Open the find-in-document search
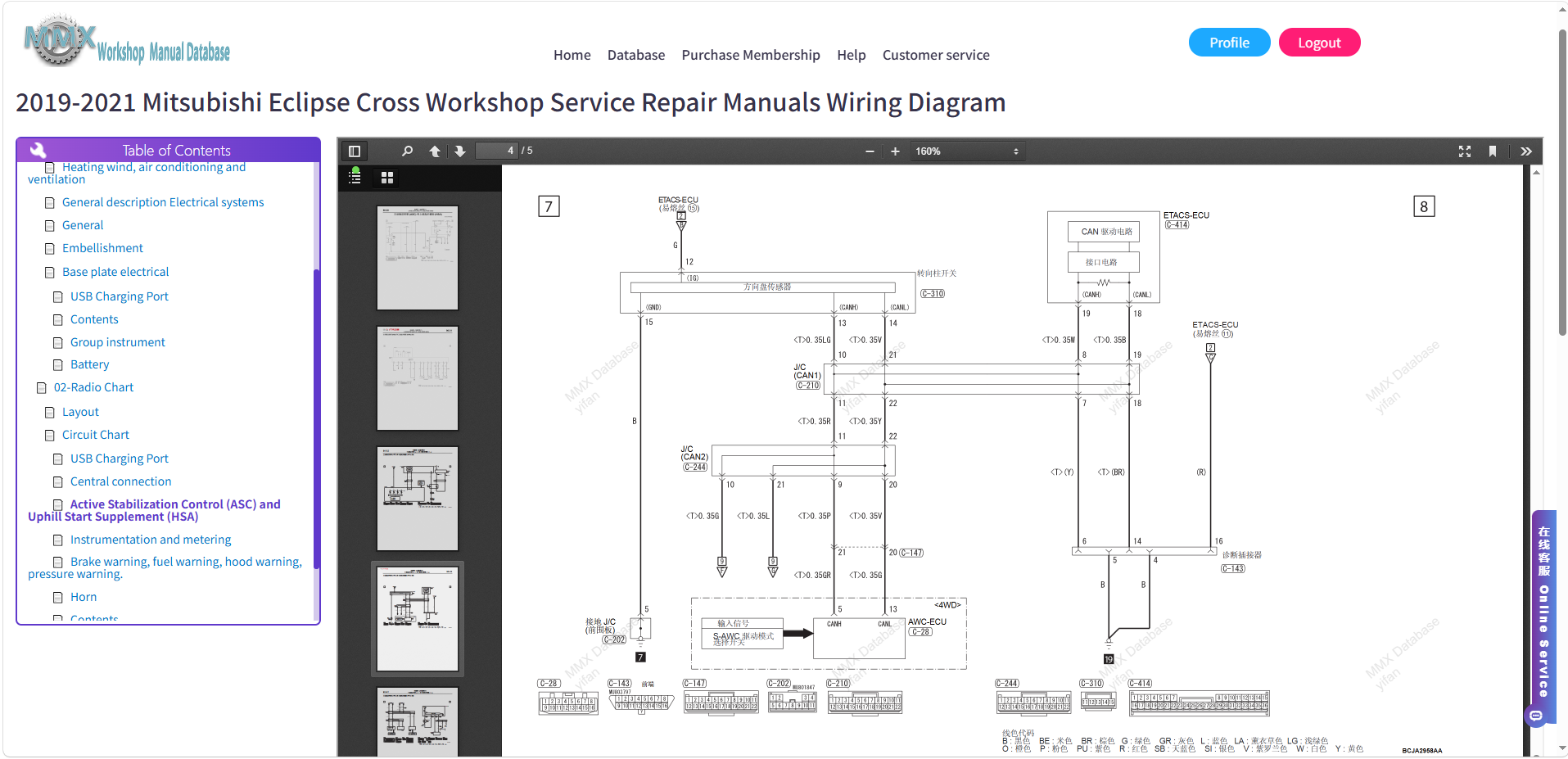The width and height of the screenshot is (1568, 759). click(407, 151)
